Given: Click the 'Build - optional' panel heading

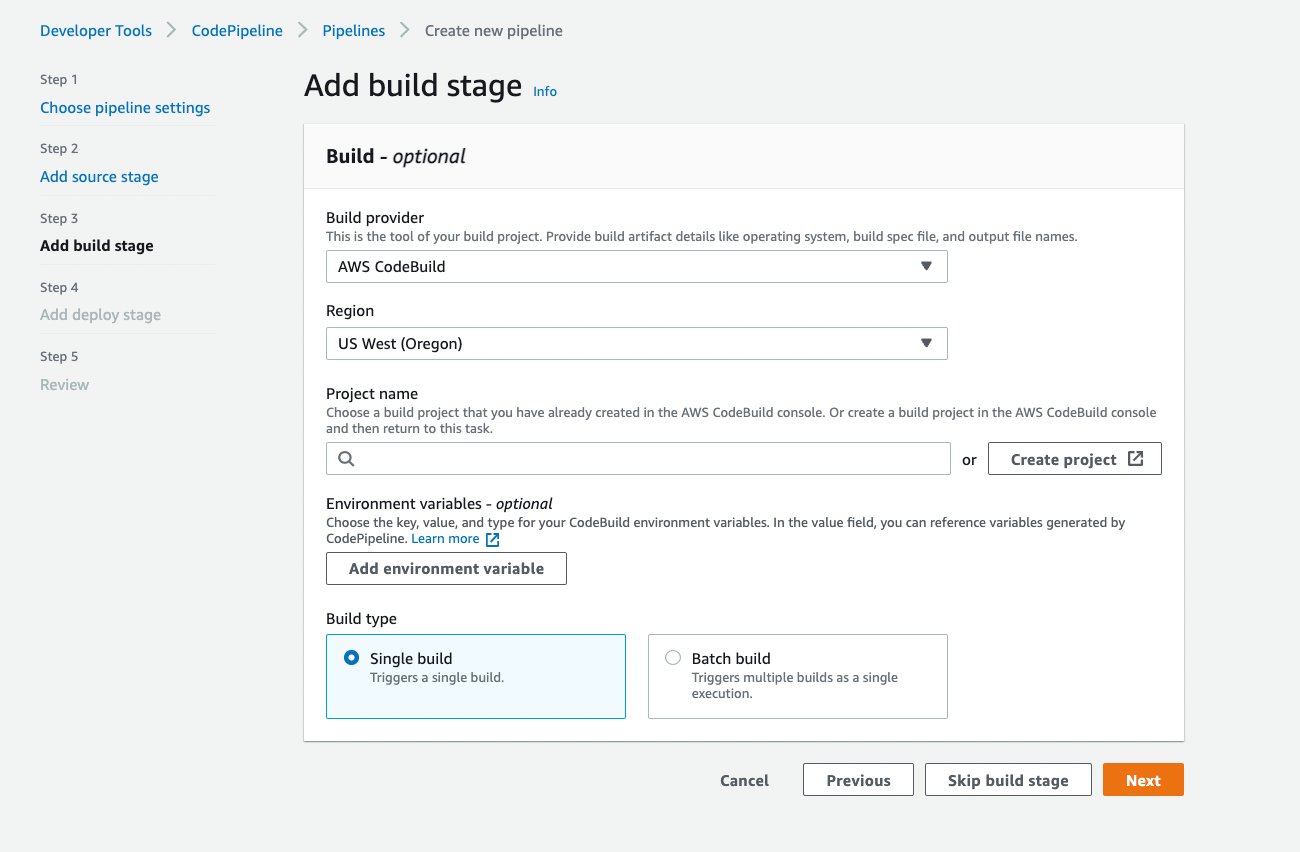Looking at the screenshot, I should [x=396, y=156].
